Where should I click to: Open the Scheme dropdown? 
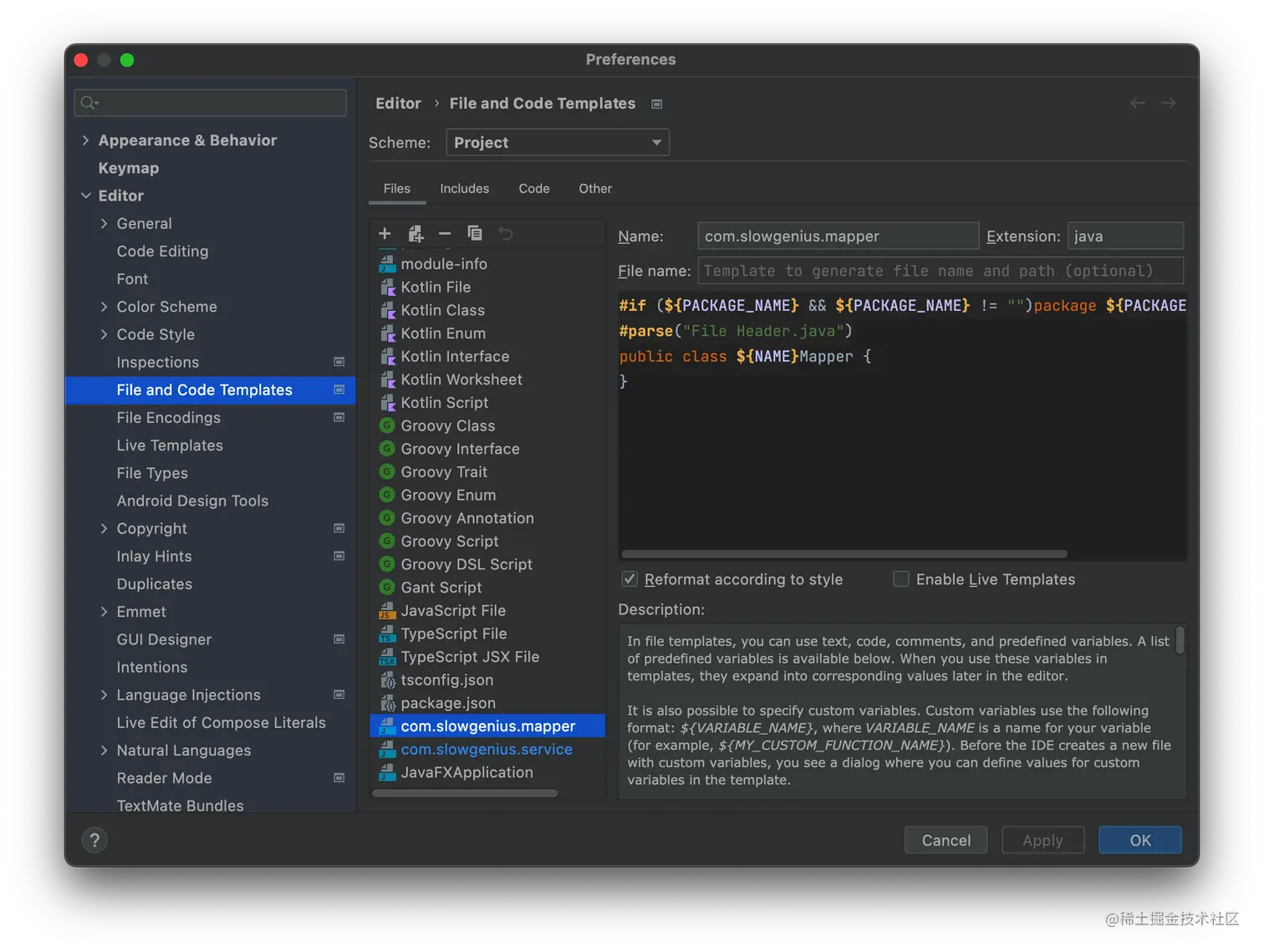pos(558,143)
